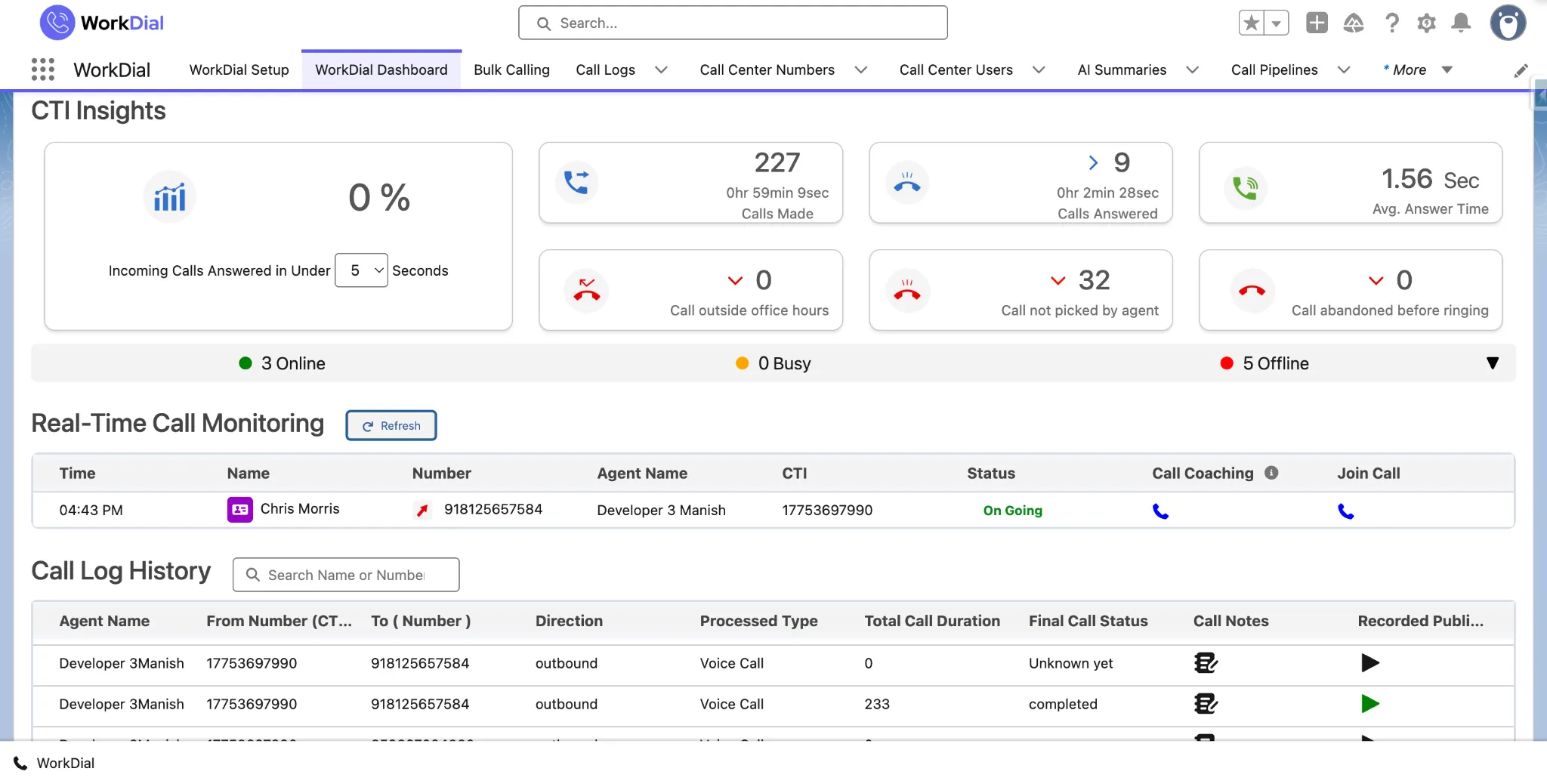Open Chris Morris contact link

tap(300, 508)
